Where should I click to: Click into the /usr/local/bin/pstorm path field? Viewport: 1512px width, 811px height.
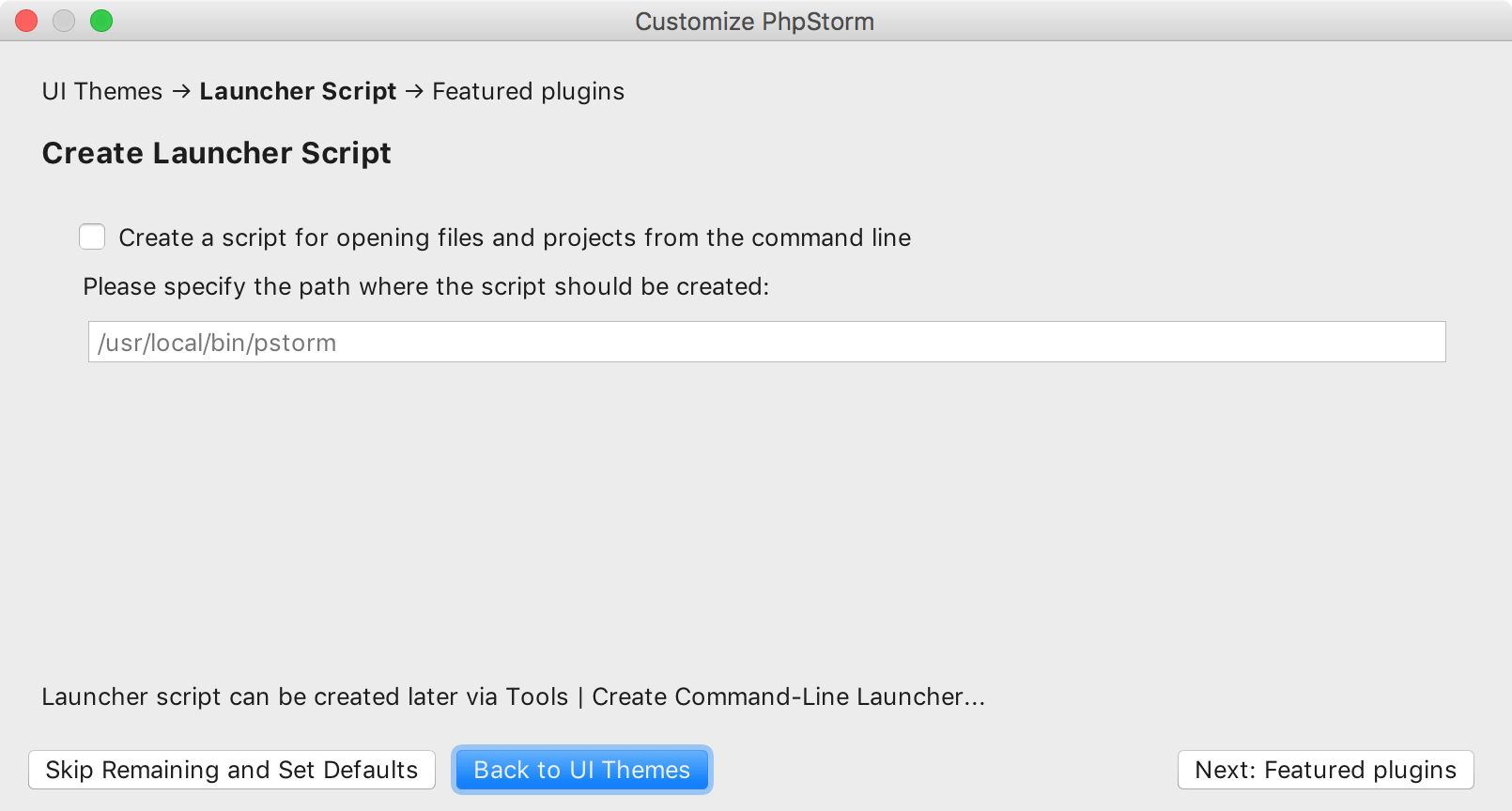pyautogui.click(x=766, y=343)
